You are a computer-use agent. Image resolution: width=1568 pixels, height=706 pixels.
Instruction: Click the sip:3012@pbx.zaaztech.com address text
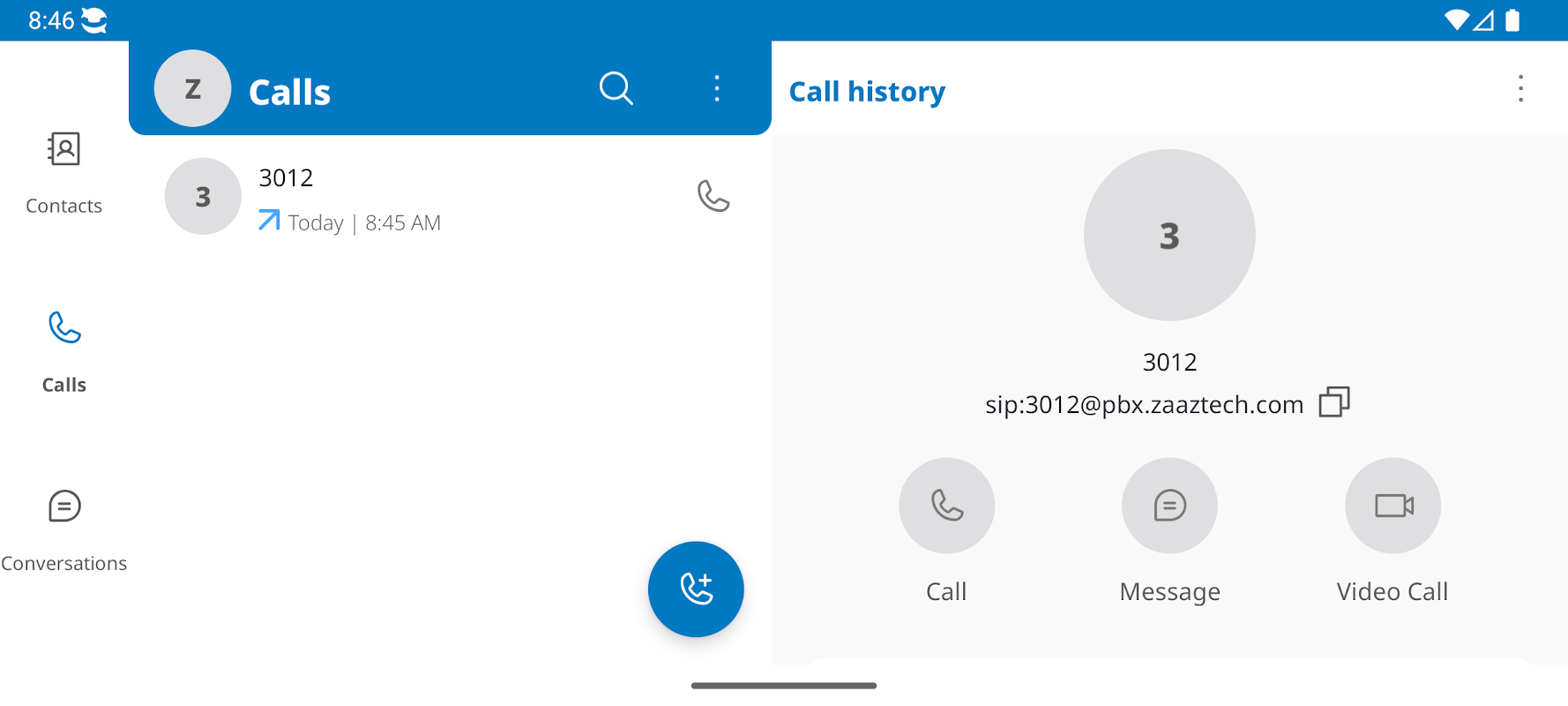1144,404
